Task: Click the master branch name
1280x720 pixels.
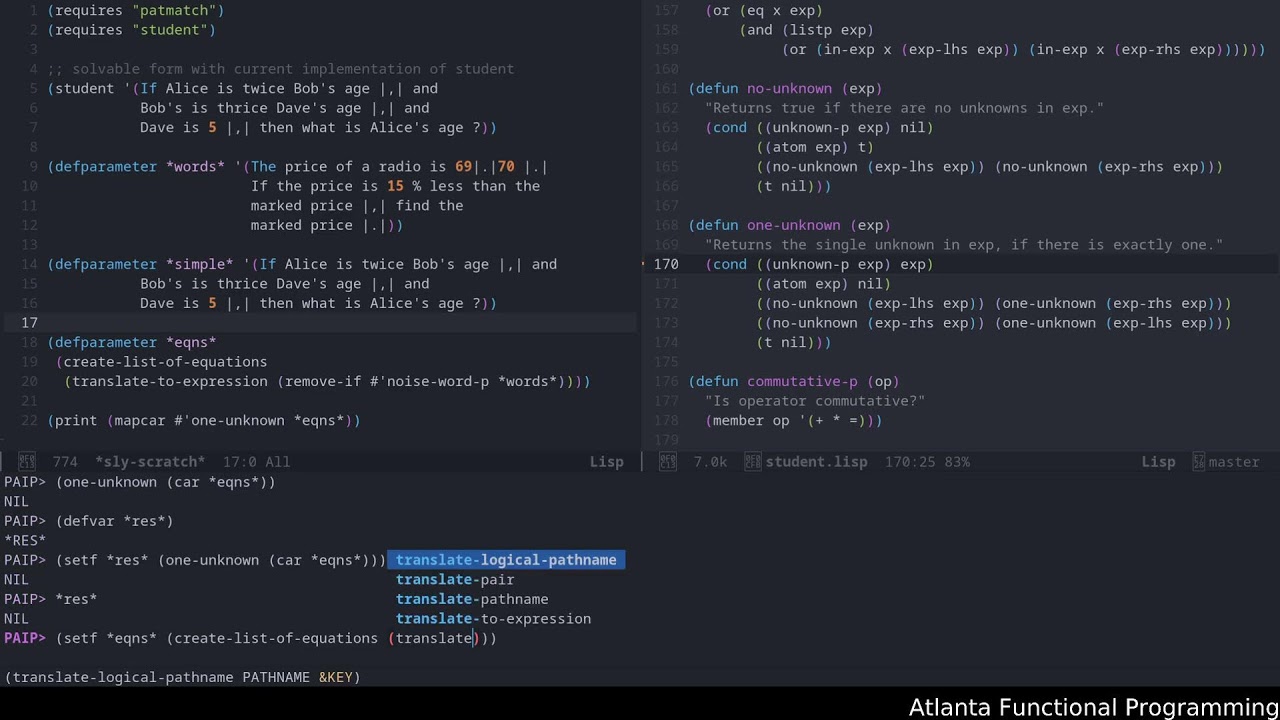Action: [x=1234, y=462]
